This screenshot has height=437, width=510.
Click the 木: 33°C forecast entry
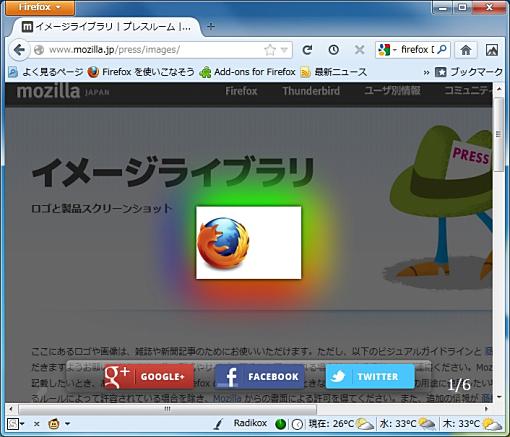click(x=472, y=424)
